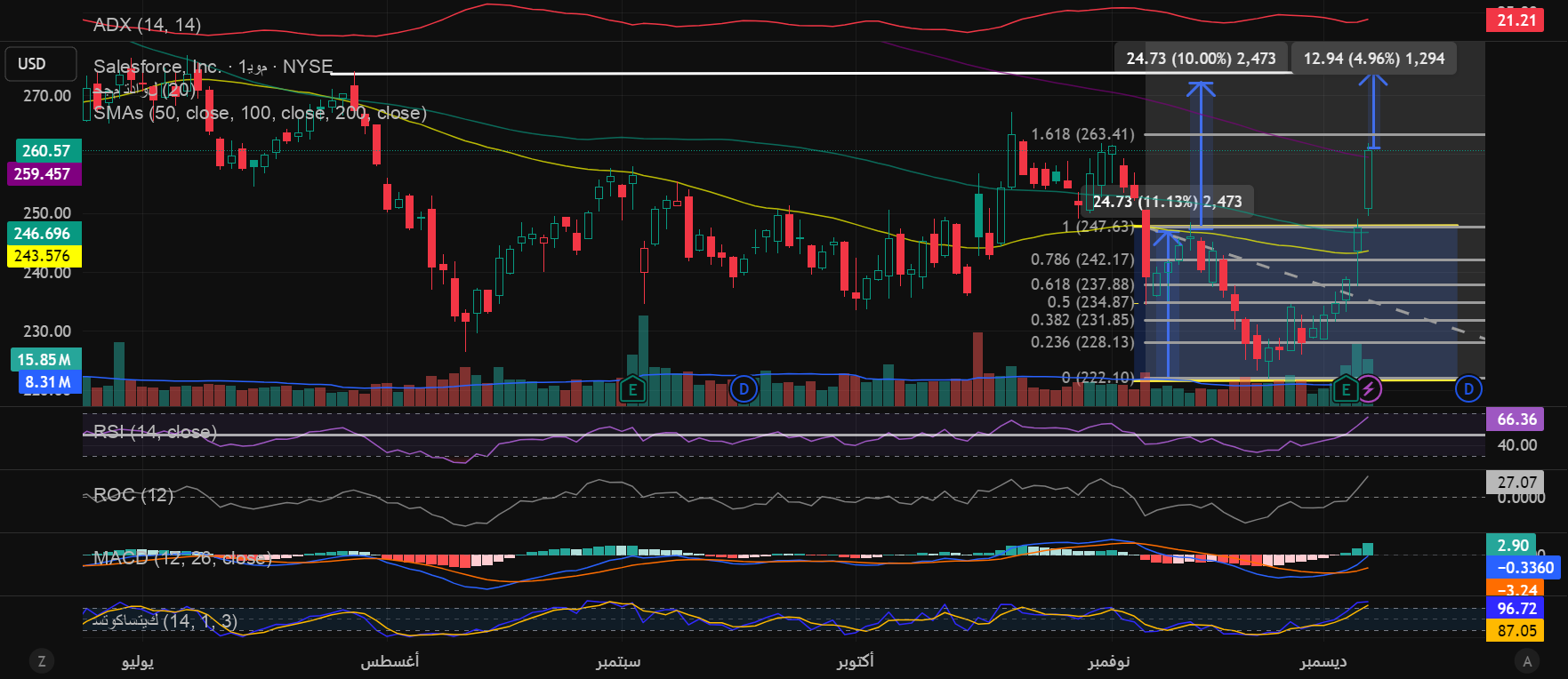Open the dividend D marker in mid-September
This screenshot has width=1568, height=679.
(744, 388)
